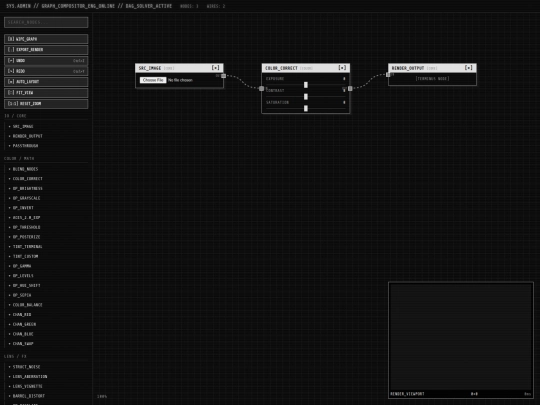Screen dimensions: 540x405
Task: Add the STRUCT_NOISE node from sidebar
Action: click(46, 367)
